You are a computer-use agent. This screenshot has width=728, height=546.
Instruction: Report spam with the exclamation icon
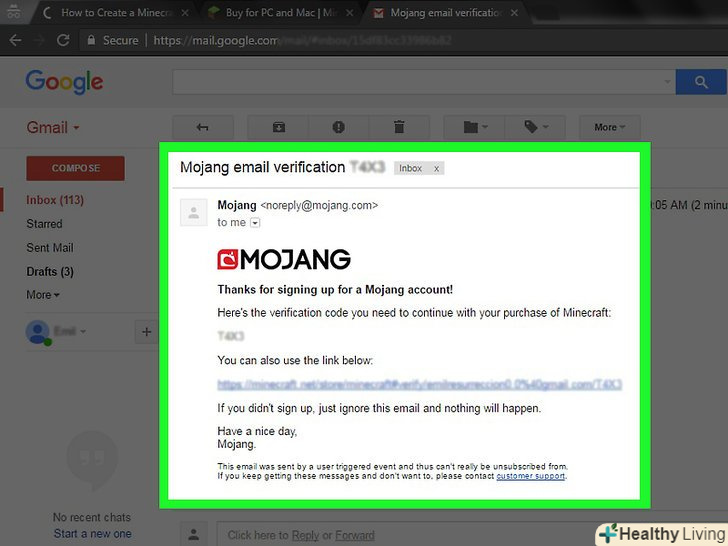[x=338, y=127]
